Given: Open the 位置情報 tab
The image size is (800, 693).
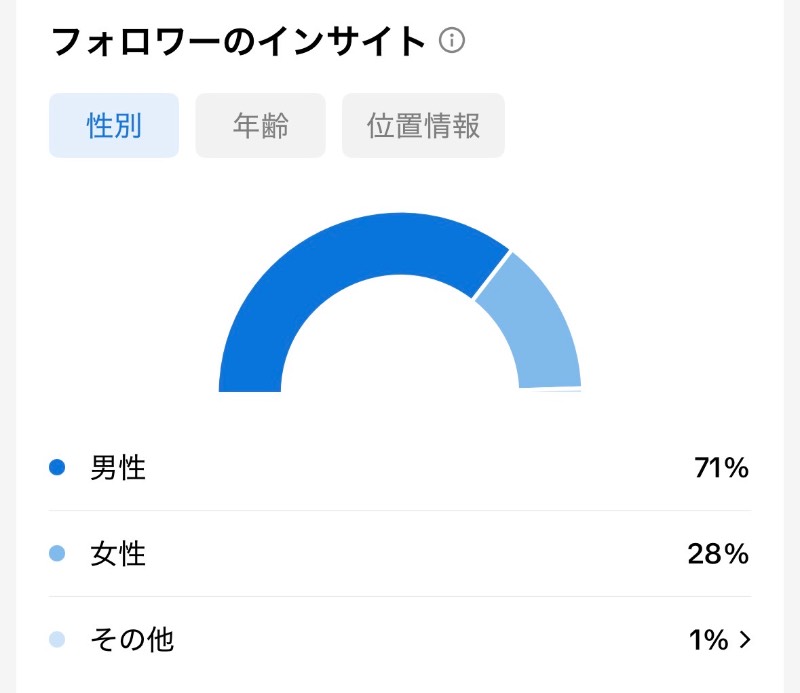Looking at the screenshot, I should pos(423,126).
